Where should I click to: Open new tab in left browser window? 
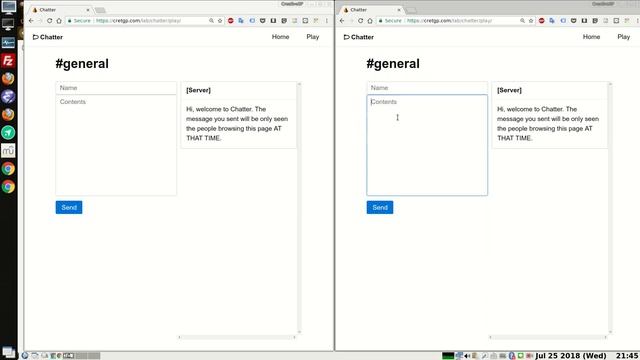pos(100,10)
